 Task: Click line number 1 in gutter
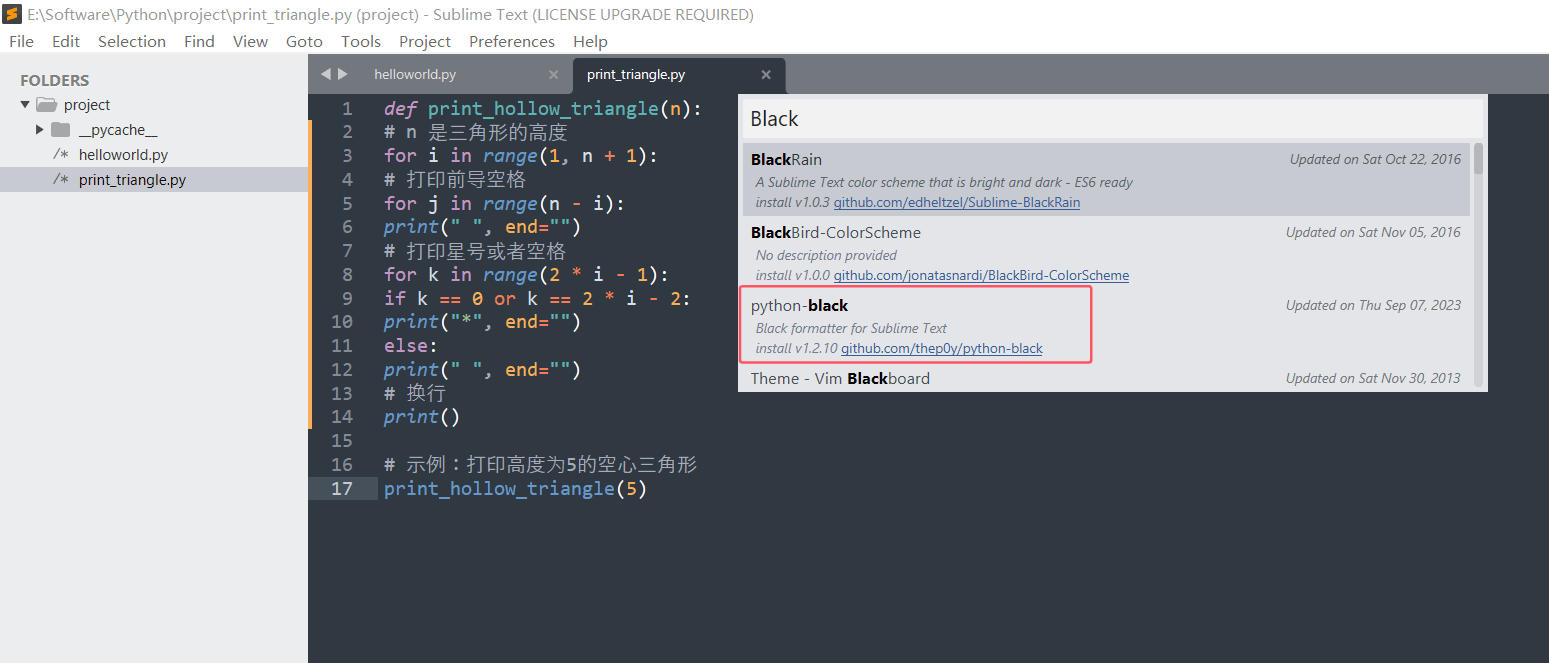pyautogui.click(x=346, y=109)
